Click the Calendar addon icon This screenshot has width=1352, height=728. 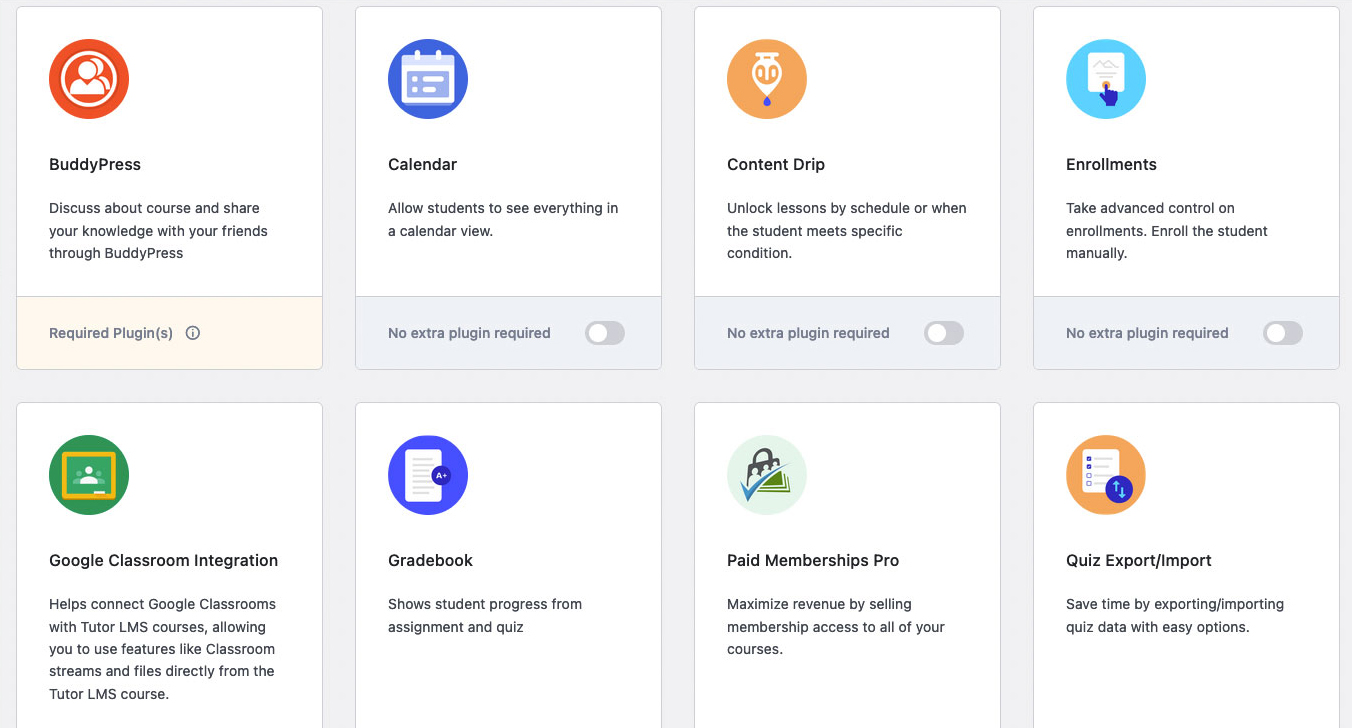click(428, 79)
